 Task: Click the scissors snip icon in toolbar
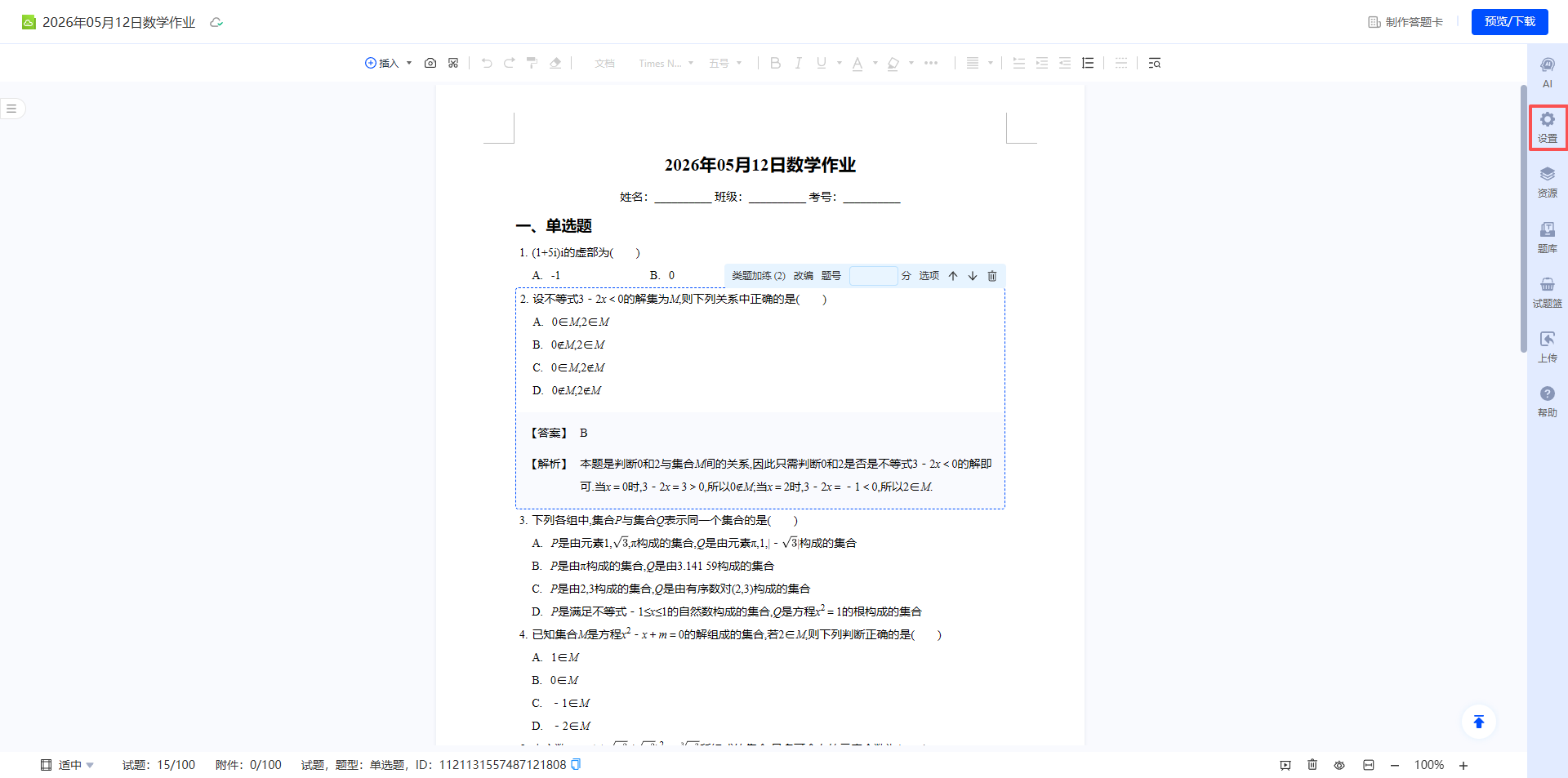tap(453, 63)
